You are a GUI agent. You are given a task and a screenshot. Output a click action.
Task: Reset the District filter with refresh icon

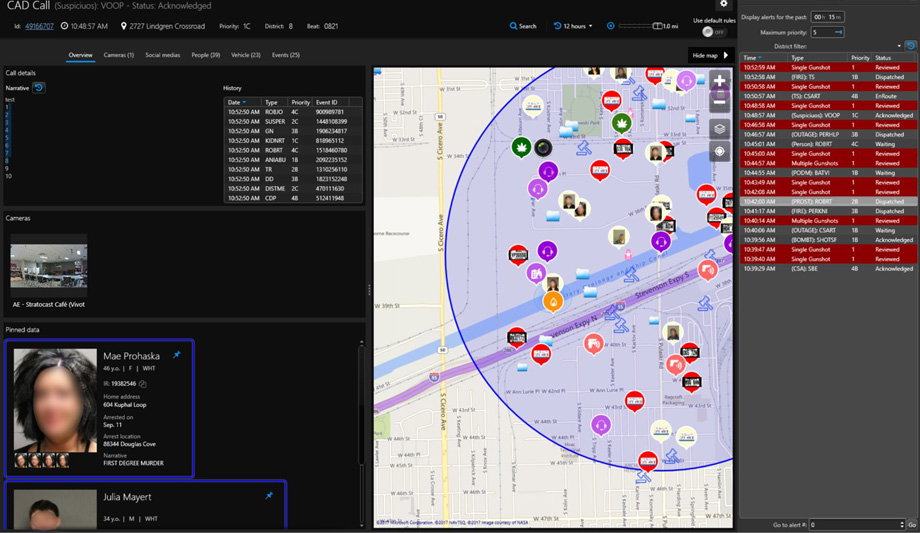tap(910, 46)
